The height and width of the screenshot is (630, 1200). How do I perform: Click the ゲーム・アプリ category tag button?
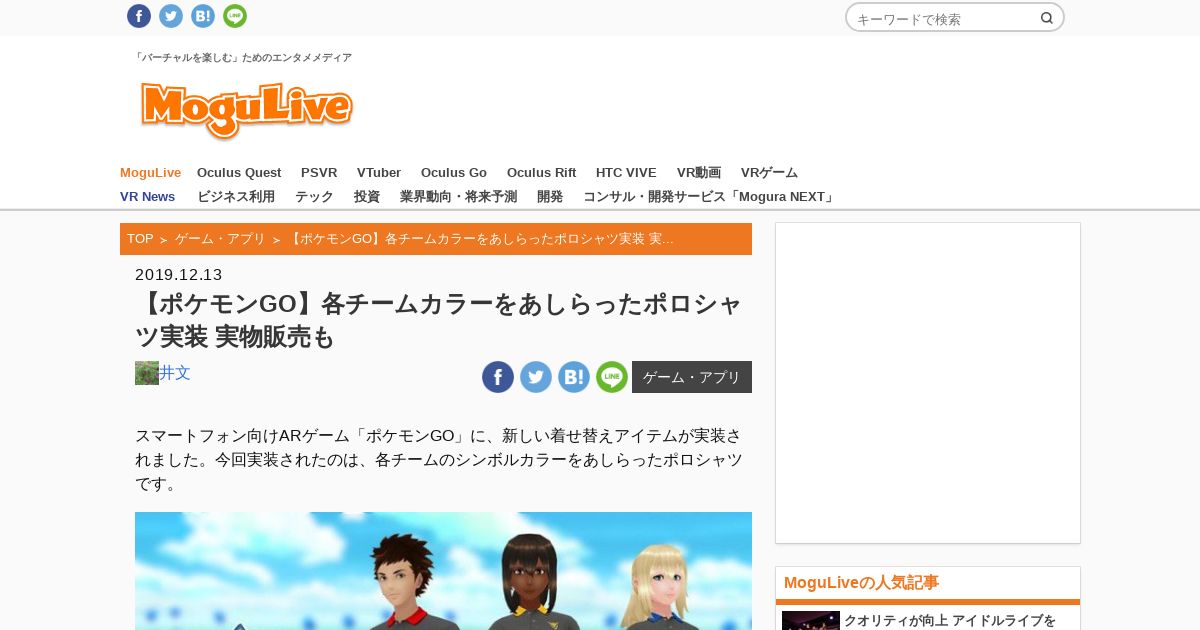692,377
